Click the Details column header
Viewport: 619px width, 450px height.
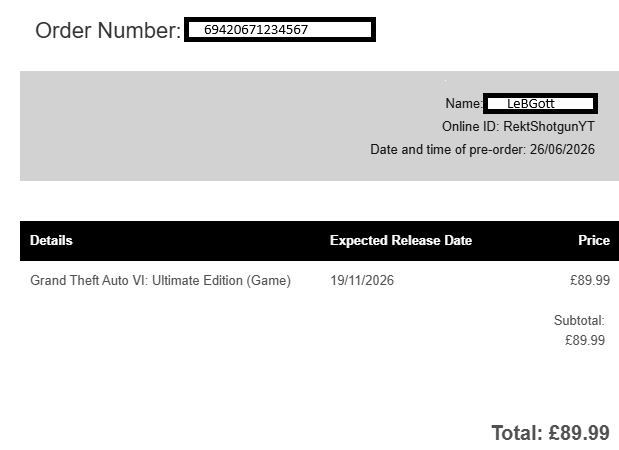click(51, 240)
